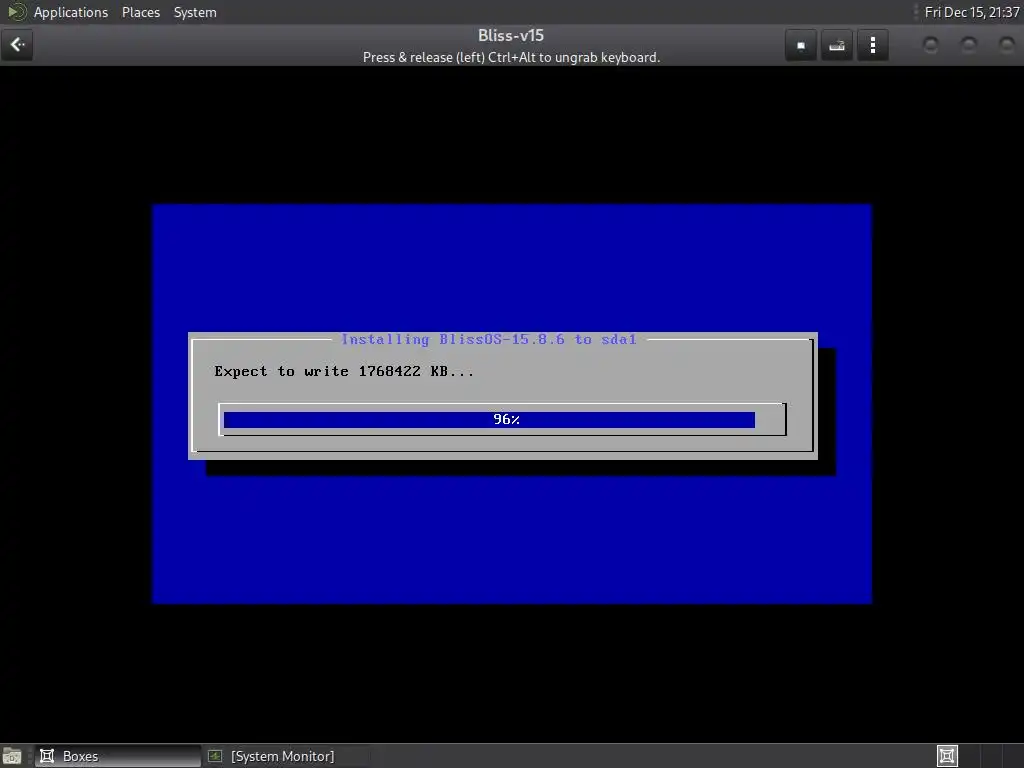Open the three-dot options menu

tap(872, 45)
